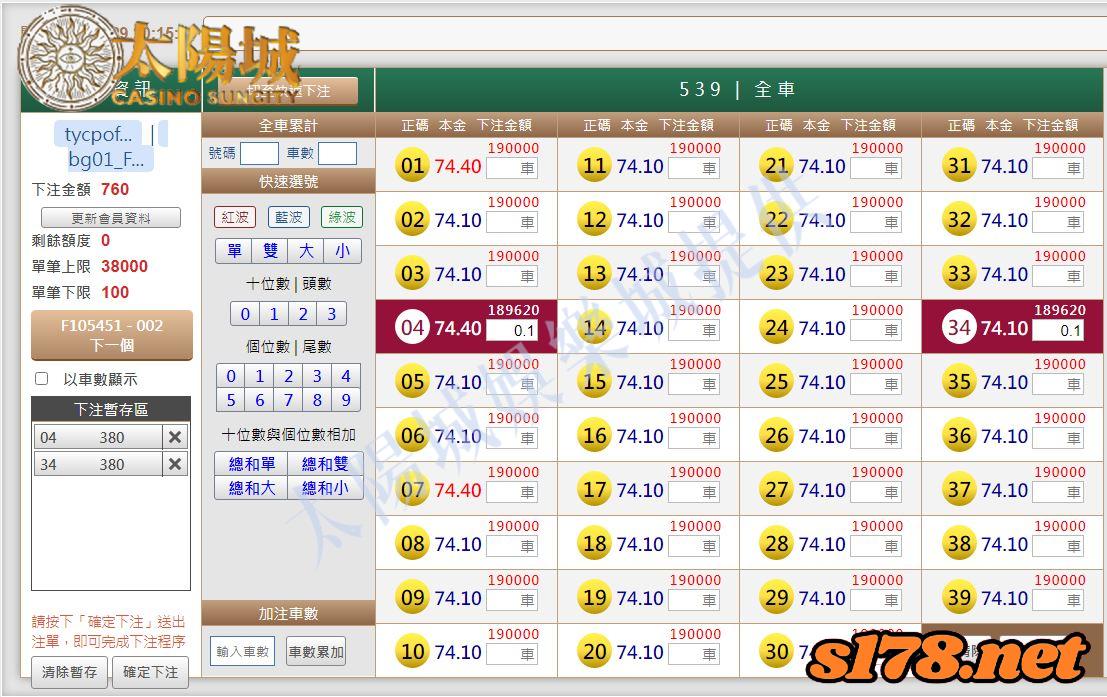Select yellow number ball 24
The height and width of the screenshot is (697, 1107).
(777, 328)
